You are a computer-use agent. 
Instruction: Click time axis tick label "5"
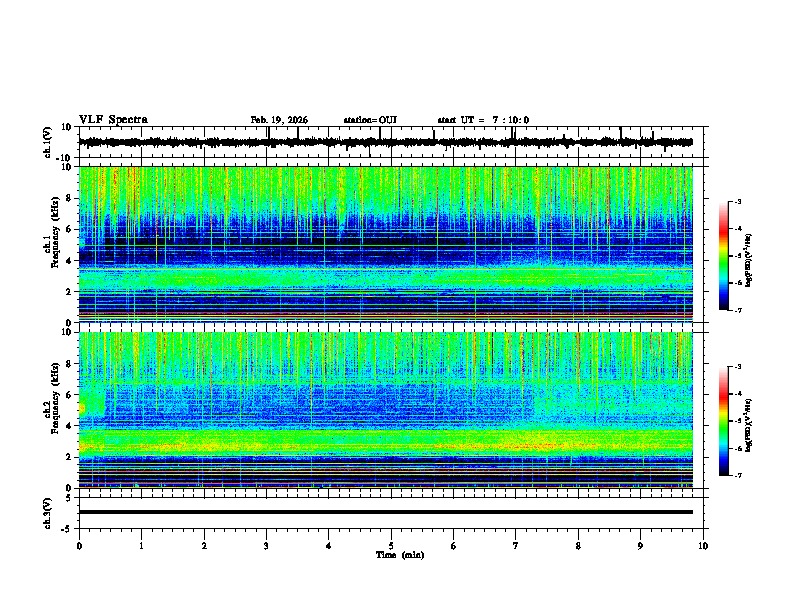pos(391,546)
